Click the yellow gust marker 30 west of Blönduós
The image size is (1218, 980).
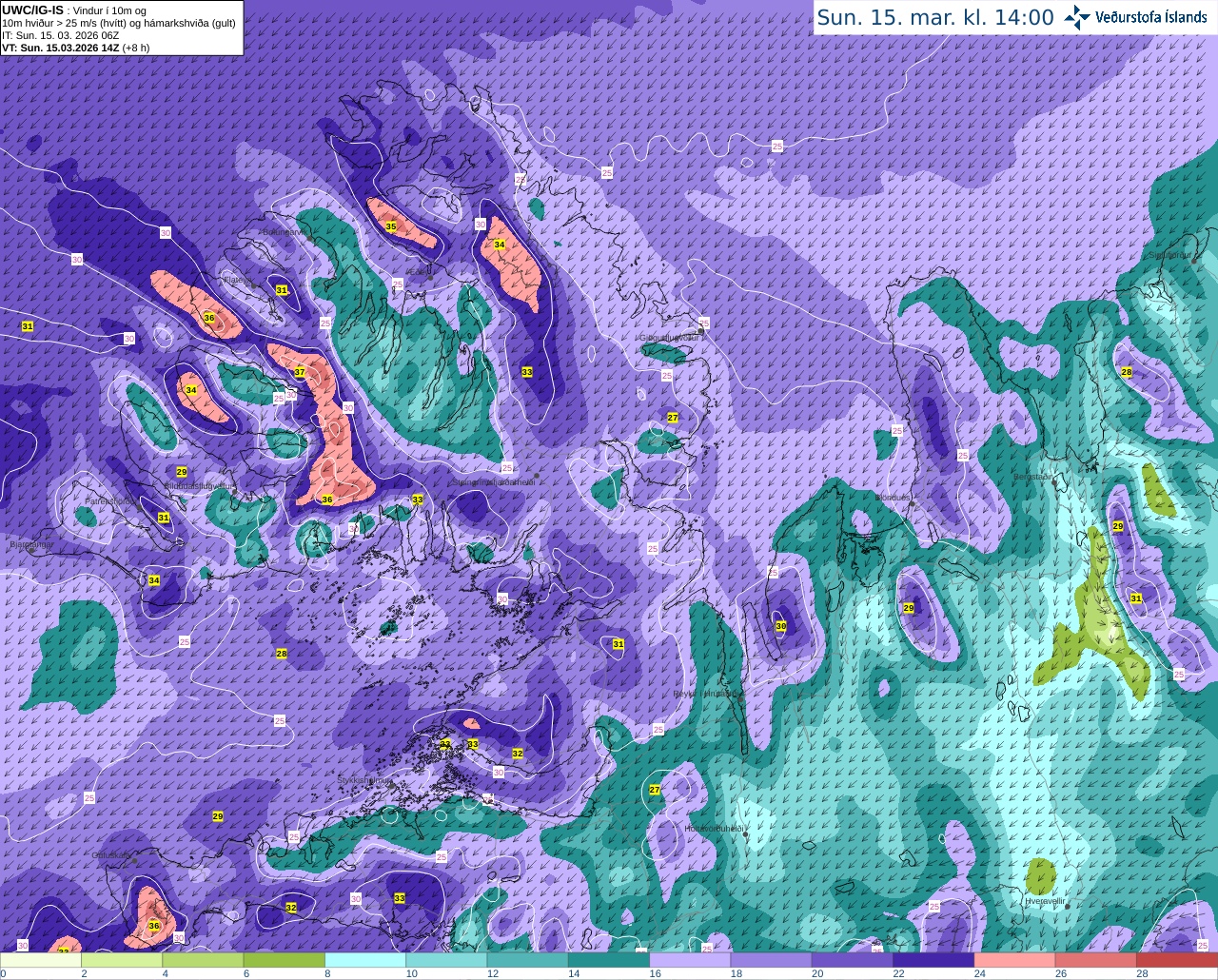781,626
